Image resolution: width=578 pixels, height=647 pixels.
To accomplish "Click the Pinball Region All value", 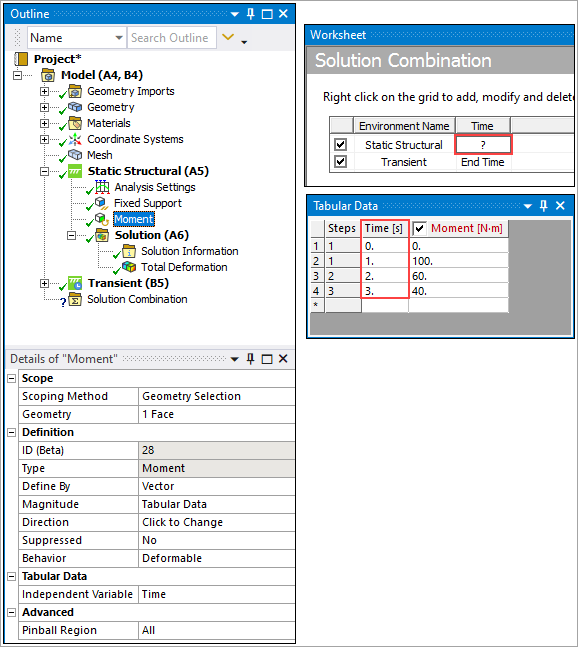I will point(217,630).
